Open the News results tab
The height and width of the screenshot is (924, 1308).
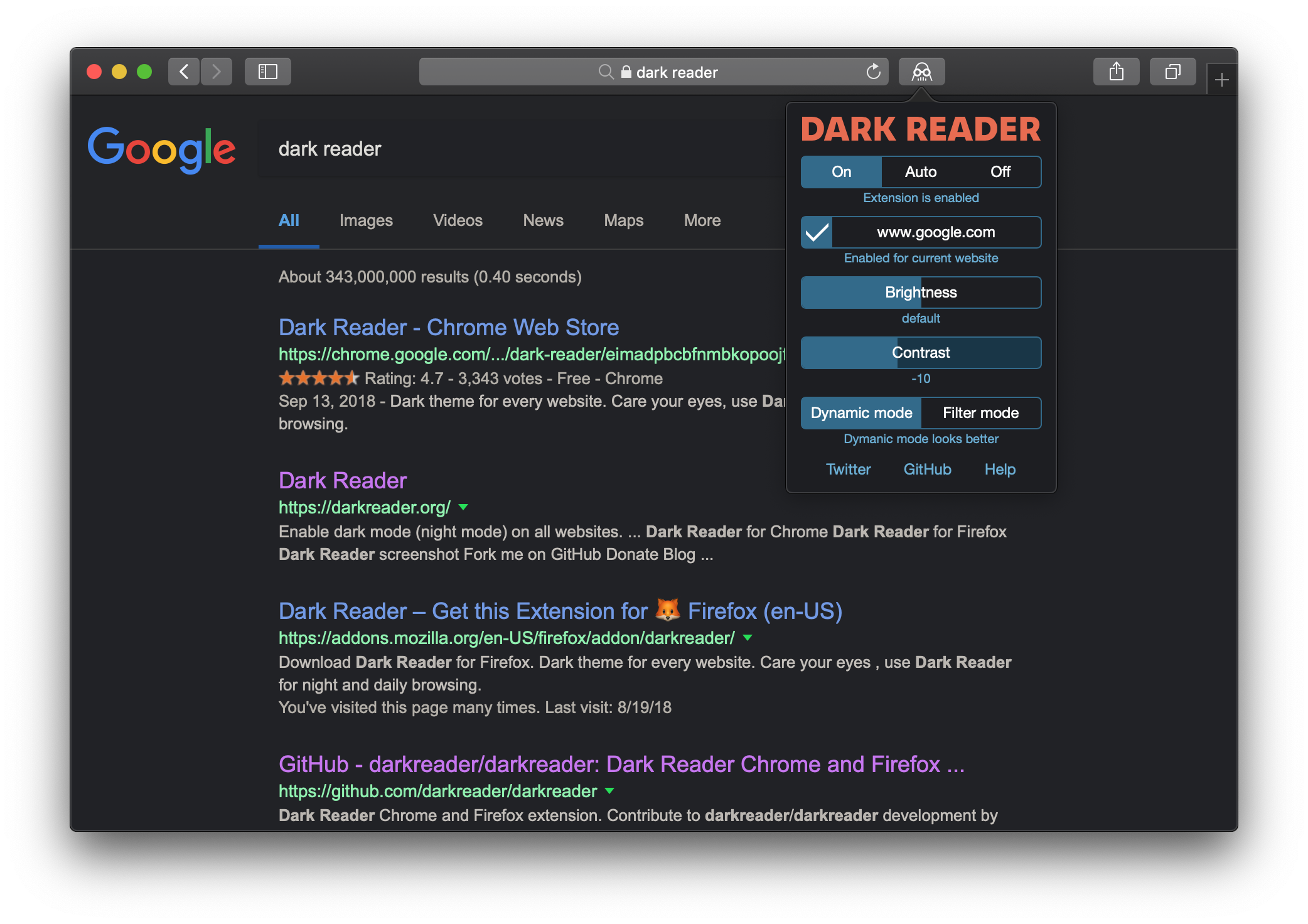[x=543, y=220]
